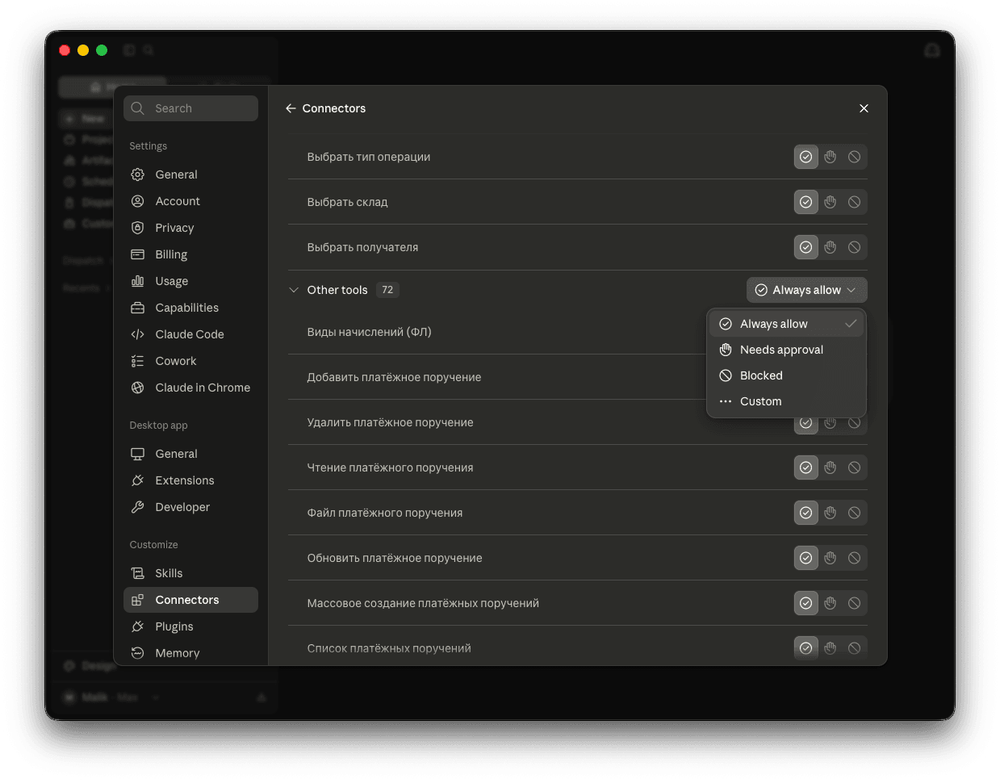Set Обновить платёжное поручение to needs approval
1000x780 pixels.
[830, 558]
